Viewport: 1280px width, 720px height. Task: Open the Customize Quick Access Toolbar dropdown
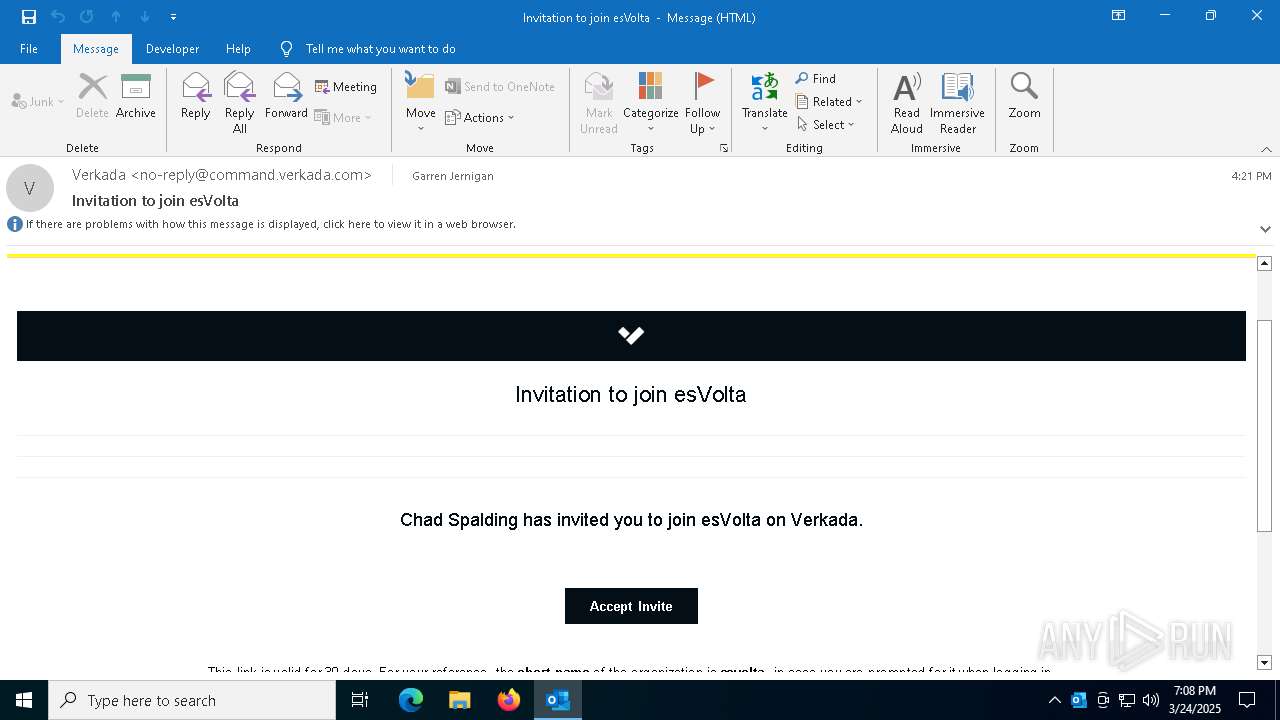[x=174, y=17]
